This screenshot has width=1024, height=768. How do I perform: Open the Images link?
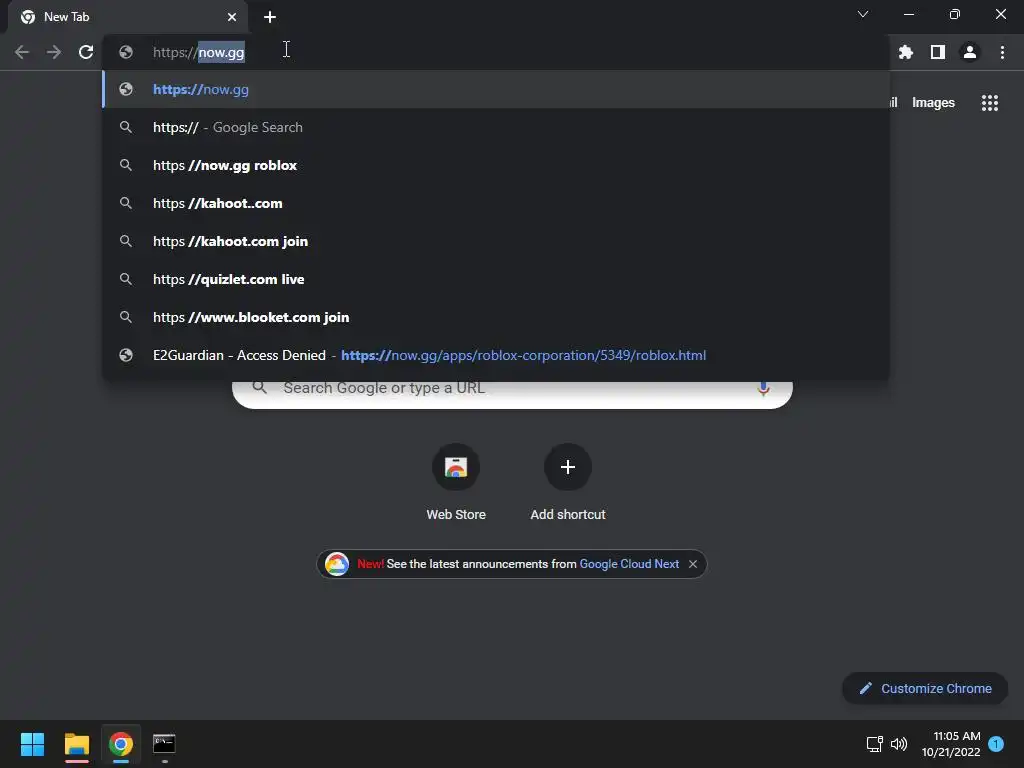pyautogui.click(x=933, y=103)
